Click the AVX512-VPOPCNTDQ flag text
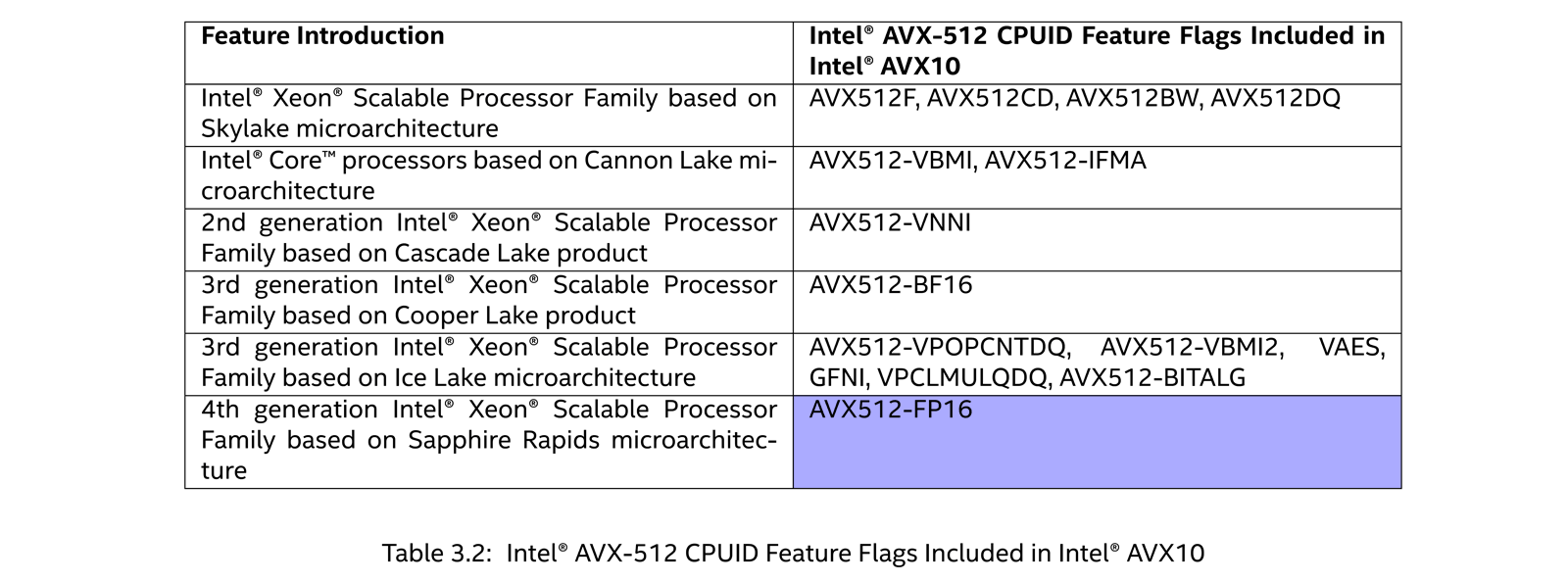This screenshot has width=1568, height=583. 937,348
